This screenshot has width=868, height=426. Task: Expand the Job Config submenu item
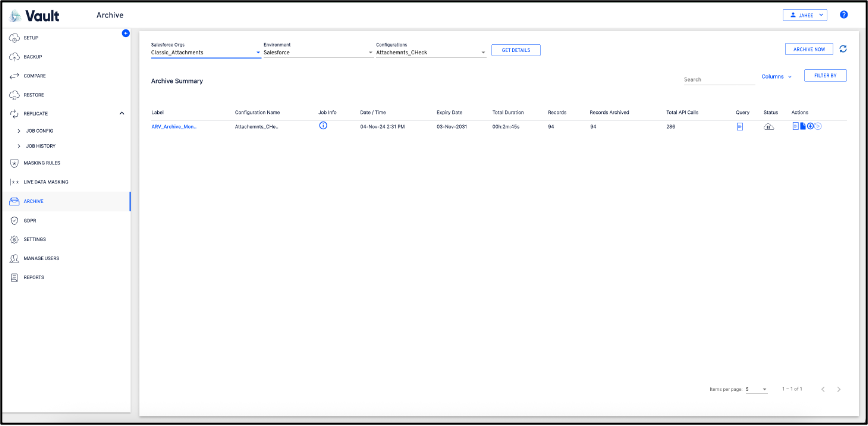pos(40,131)
